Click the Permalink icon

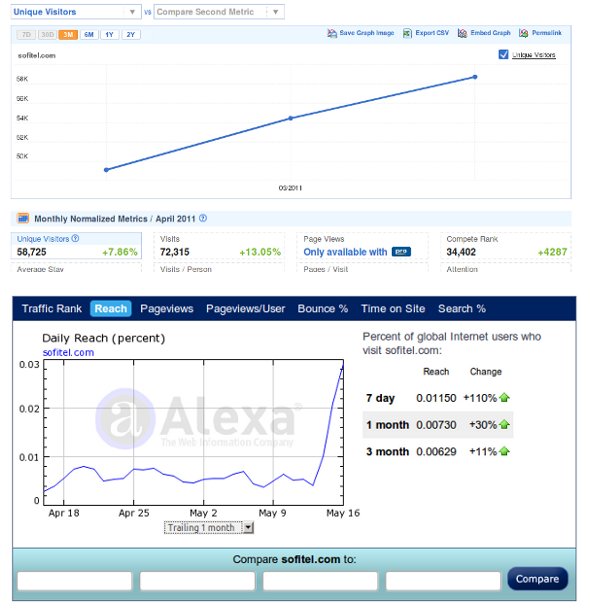click(x=523, y=34)
